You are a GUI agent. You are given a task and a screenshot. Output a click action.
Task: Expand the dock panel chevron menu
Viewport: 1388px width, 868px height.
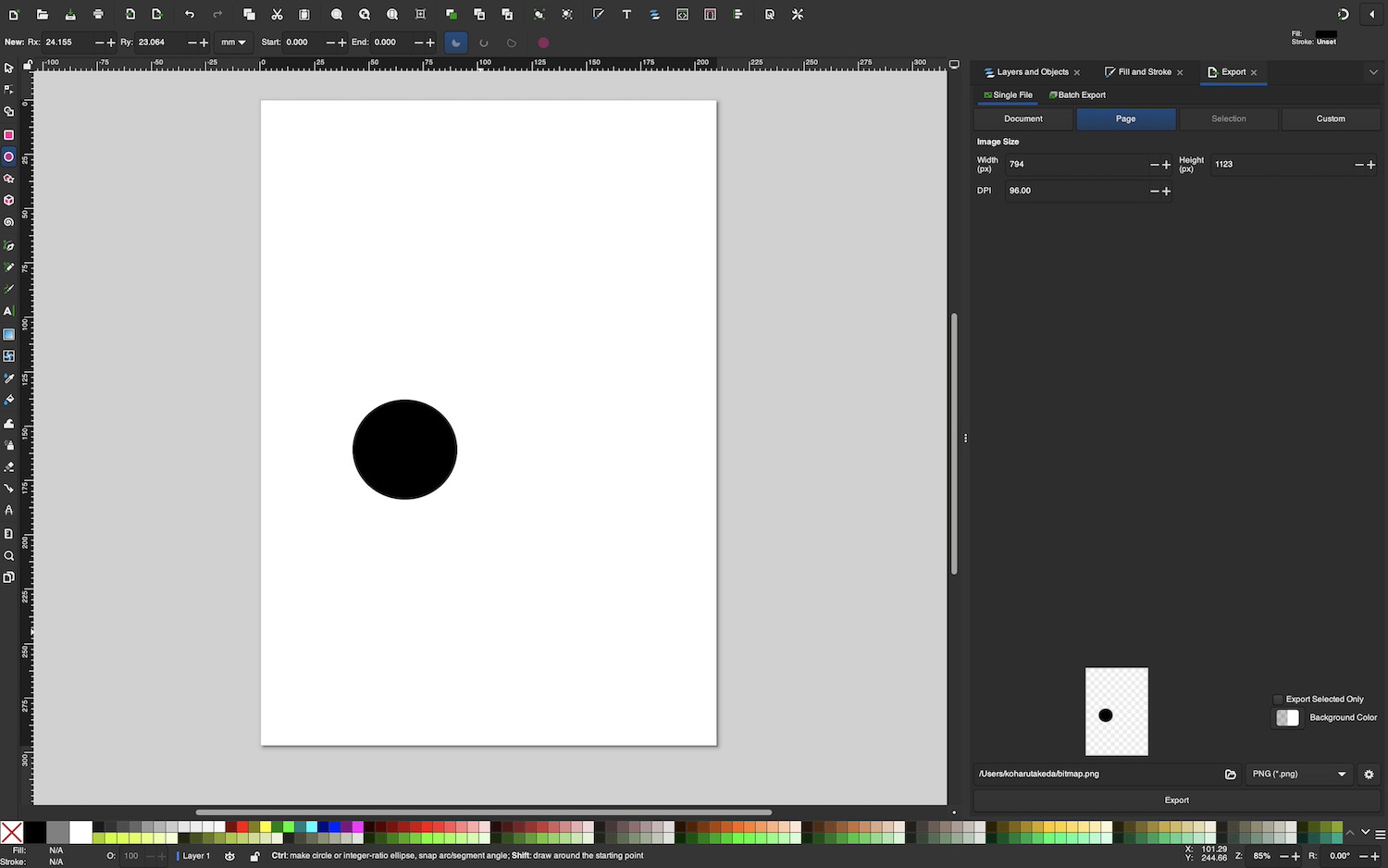pyautogui.click(x=1373, y=72)
